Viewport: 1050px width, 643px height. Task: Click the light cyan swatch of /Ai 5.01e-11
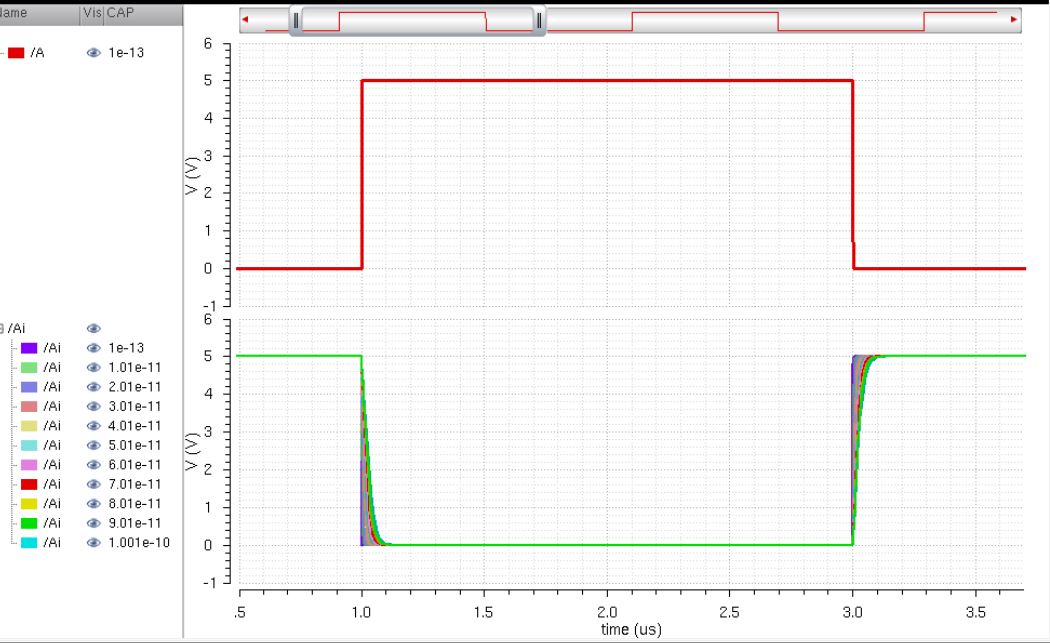click(29, 445)
